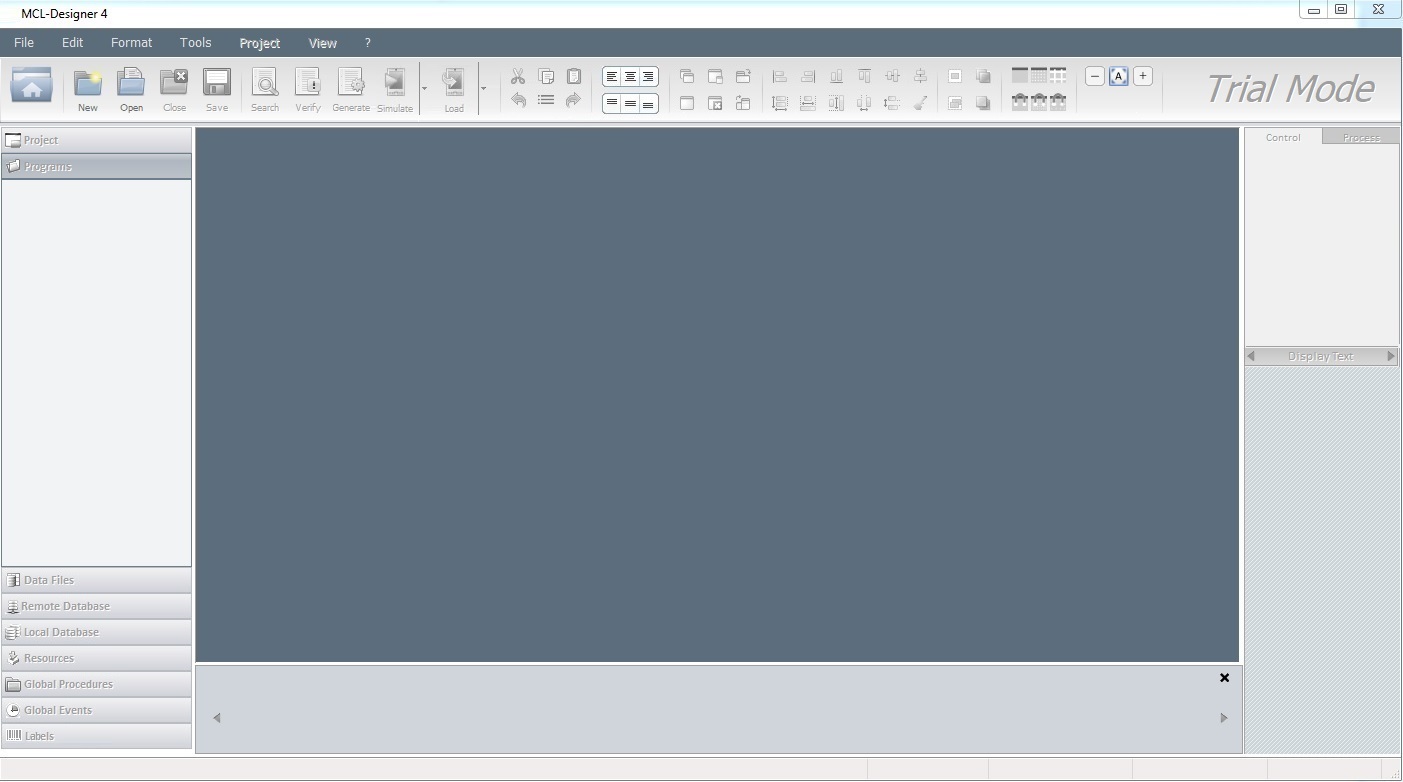Click the Home folder icon in the toolbar

click(x=32, y=86)
